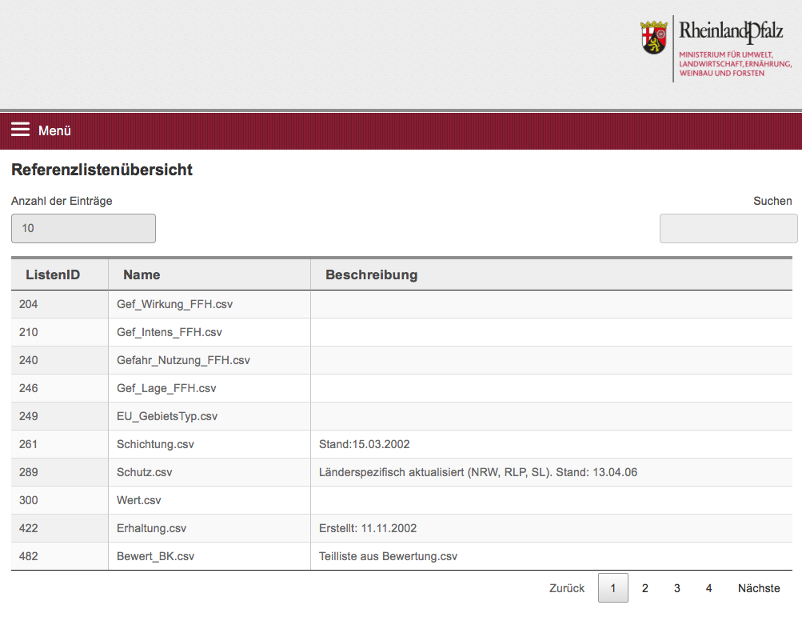
Task: Click the Erhaltung.csv entry
Action: click(151, 528)
